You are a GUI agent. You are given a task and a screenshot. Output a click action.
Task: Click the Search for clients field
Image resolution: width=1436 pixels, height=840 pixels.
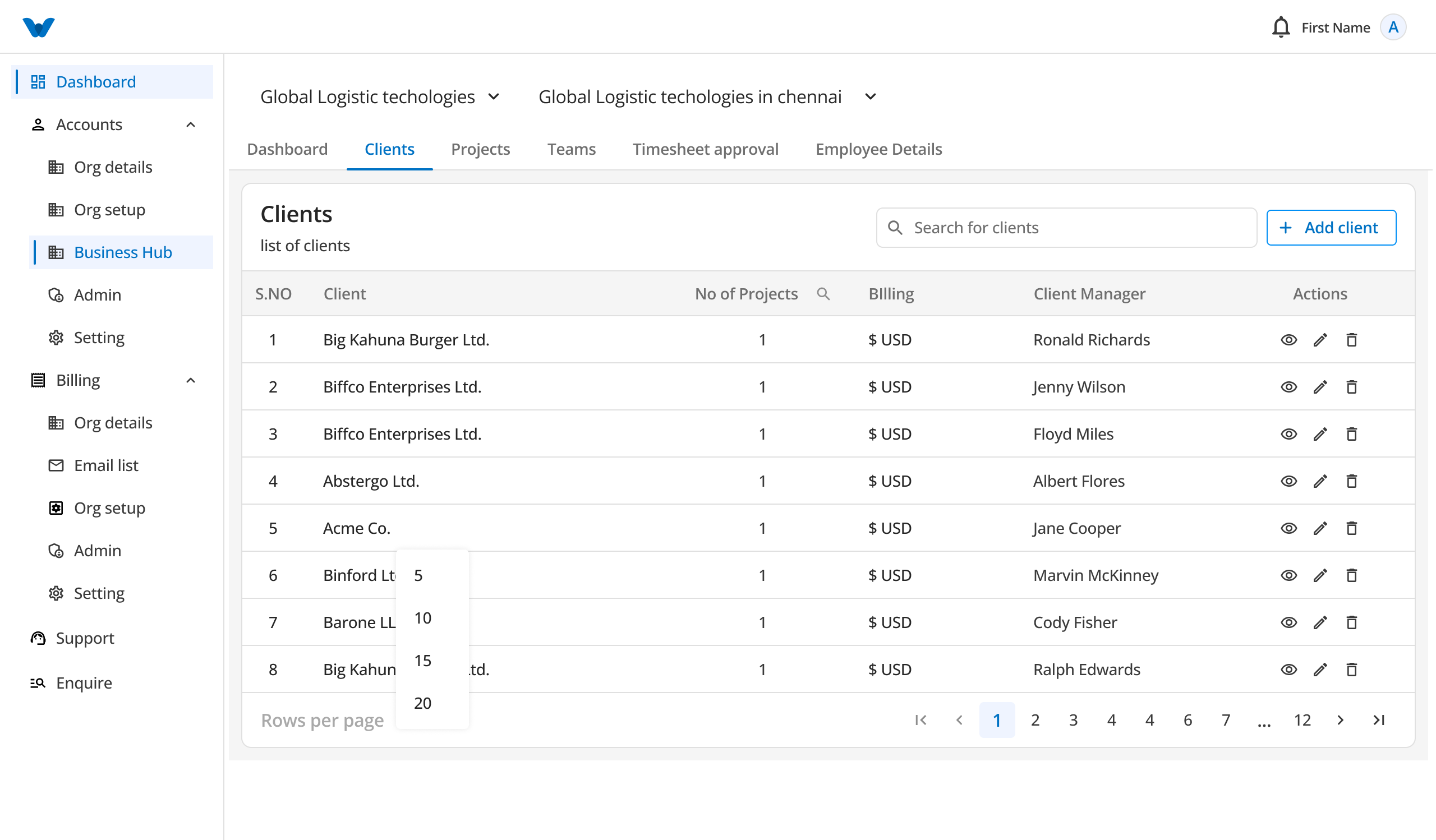(1066, 228)
